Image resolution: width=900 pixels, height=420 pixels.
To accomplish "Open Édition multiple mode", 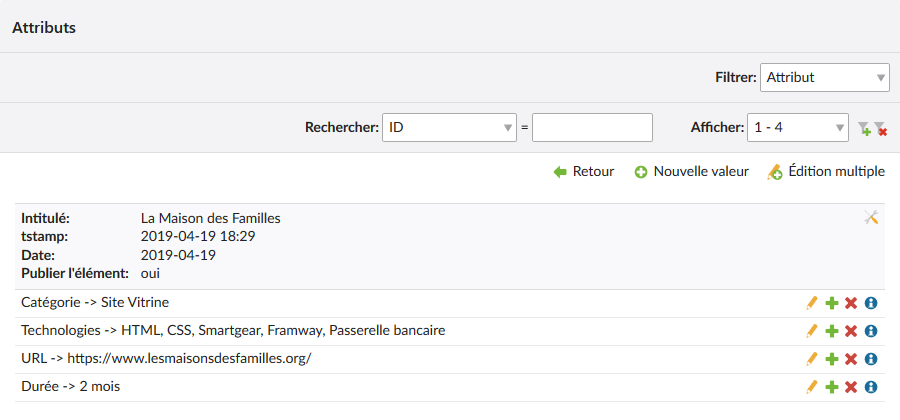I will [826, 172].
